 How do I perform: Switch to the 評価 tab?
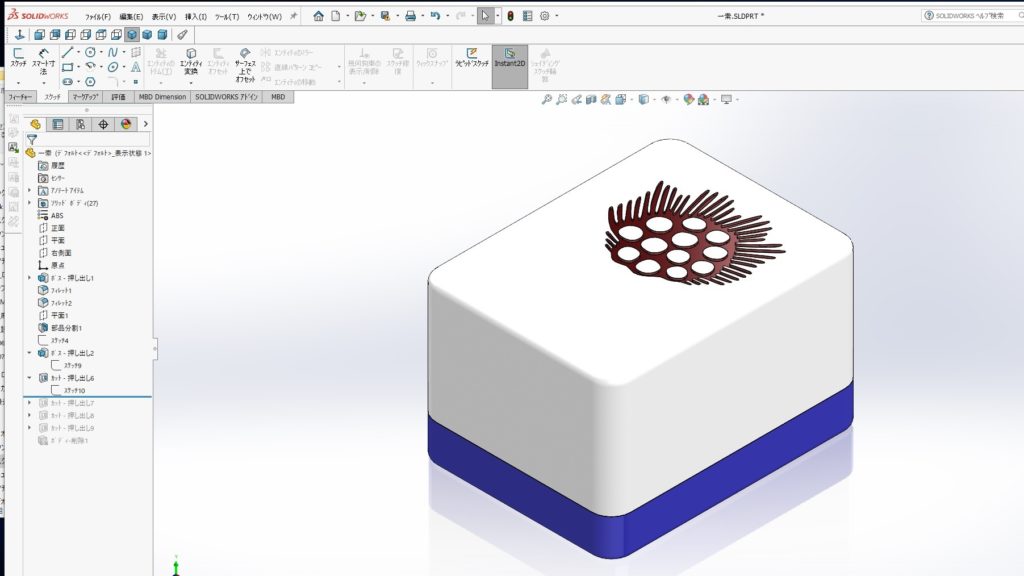point(118,97)
